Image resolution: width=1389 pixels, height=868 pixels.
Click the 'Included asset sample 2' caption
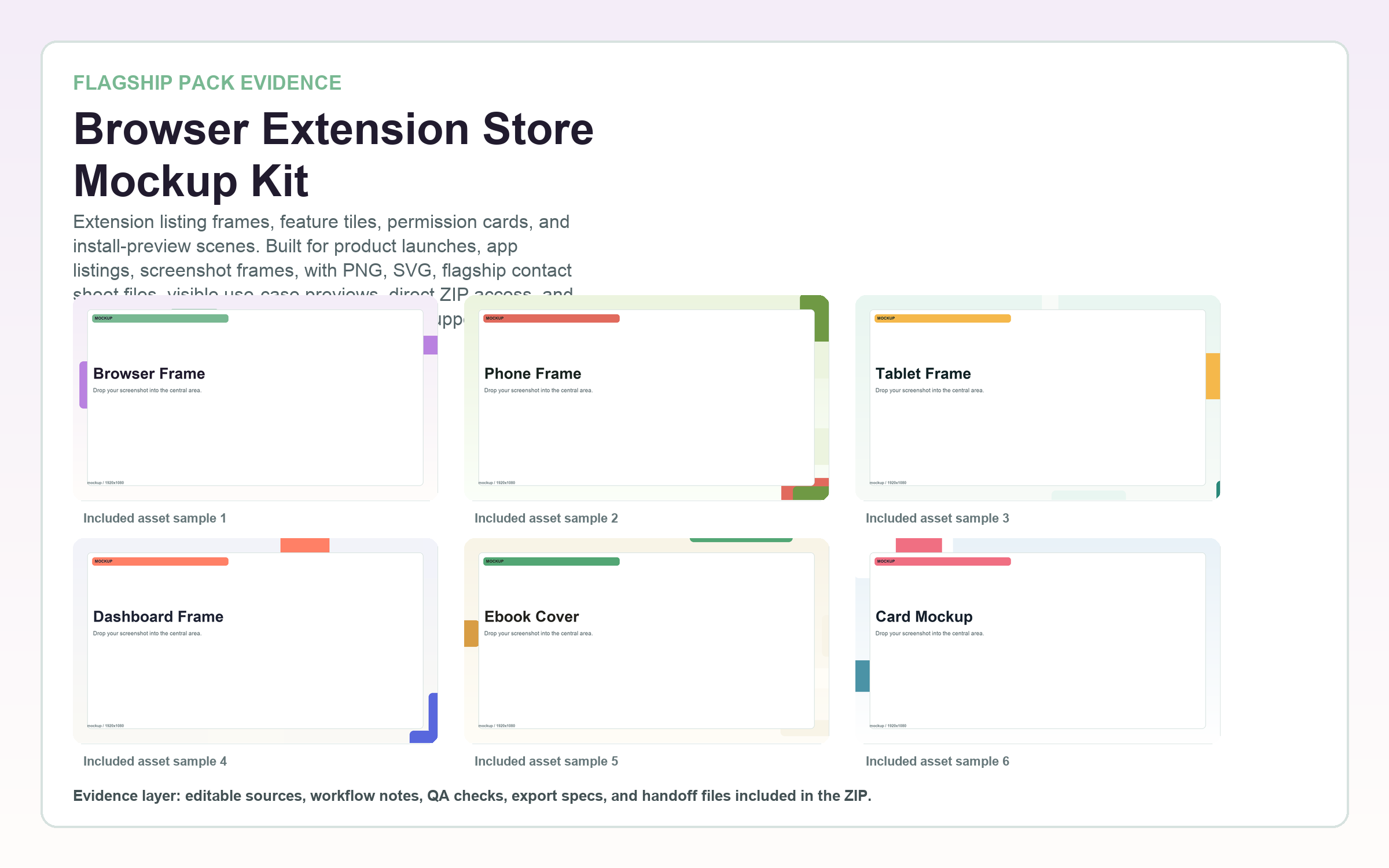pos(546,518)
